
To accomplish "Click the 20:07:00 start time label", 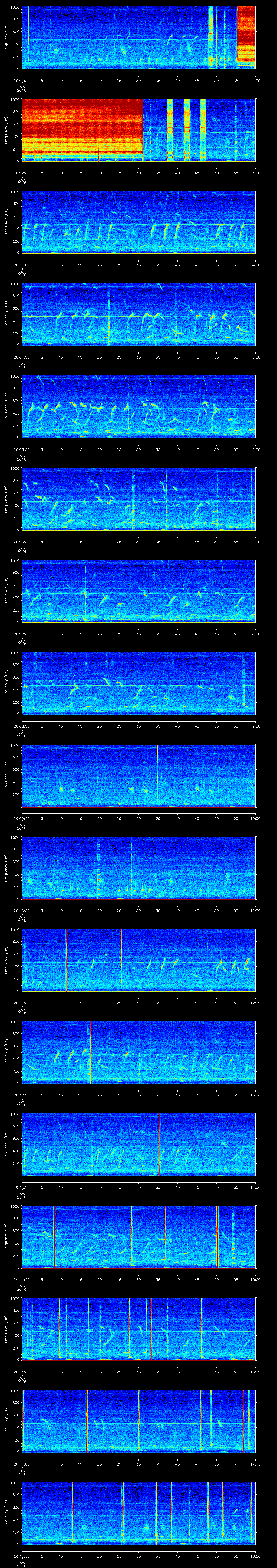I will point(21,634).
